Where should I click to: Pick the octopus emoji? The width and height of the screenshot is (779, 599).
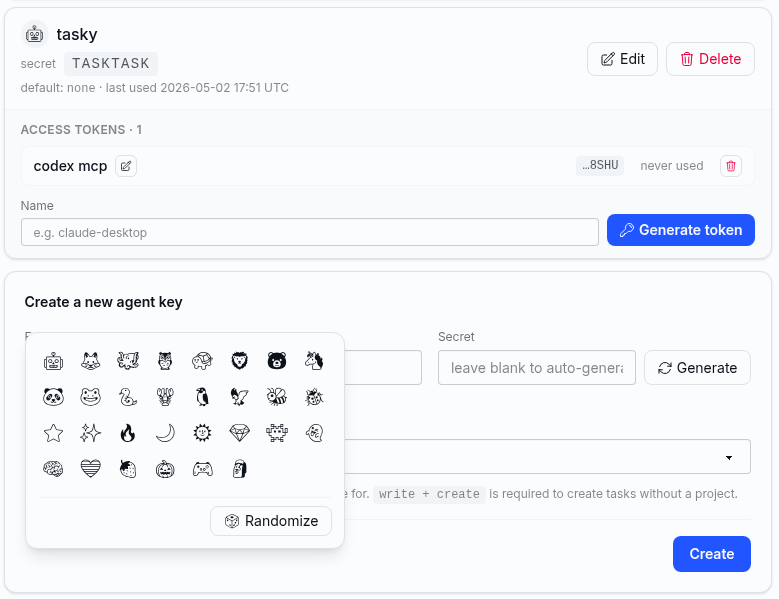(128, 361)
